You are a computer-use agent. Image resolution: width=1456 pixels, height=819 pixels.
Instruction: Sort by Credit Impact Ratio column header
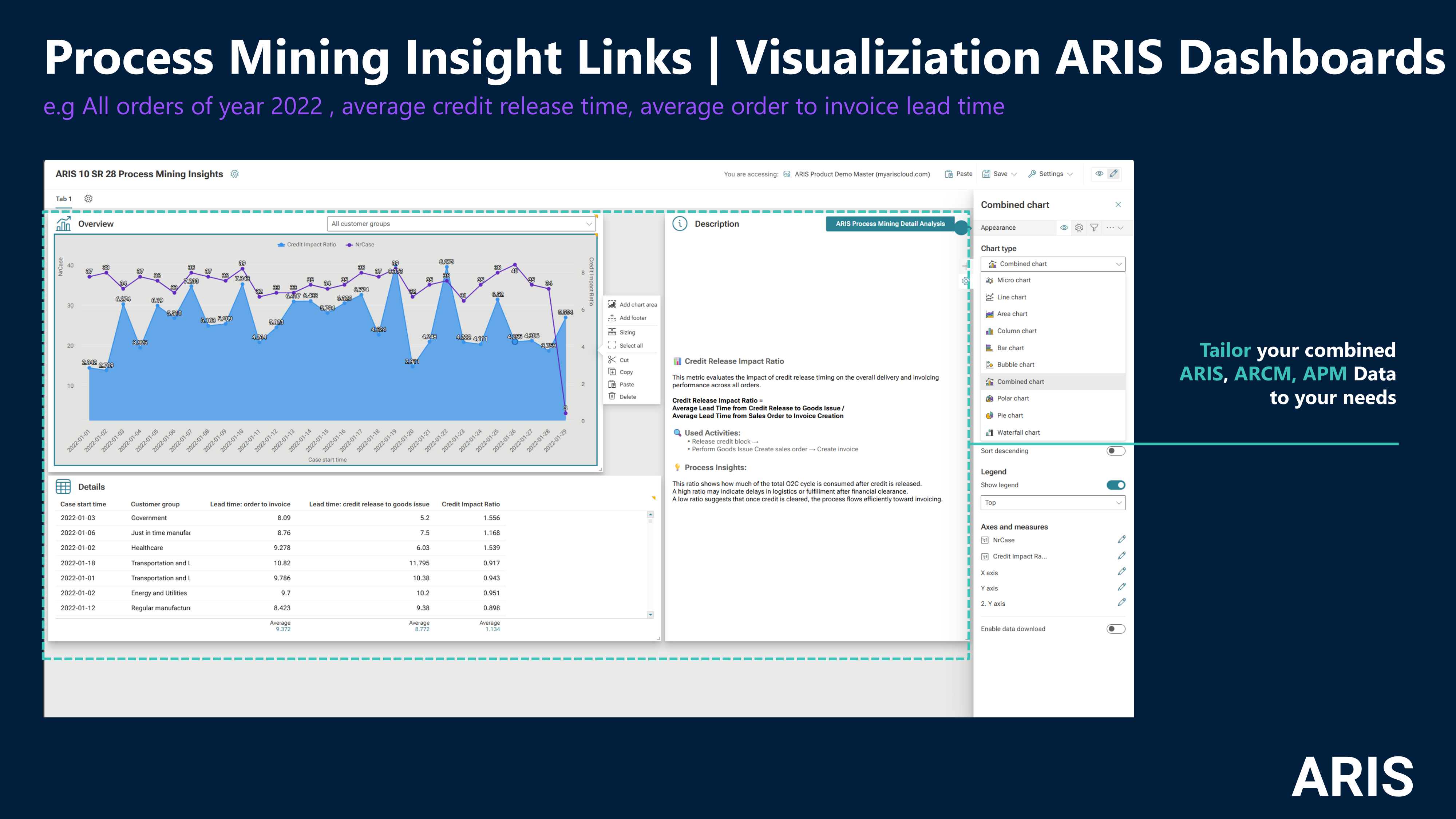[471, 504]
